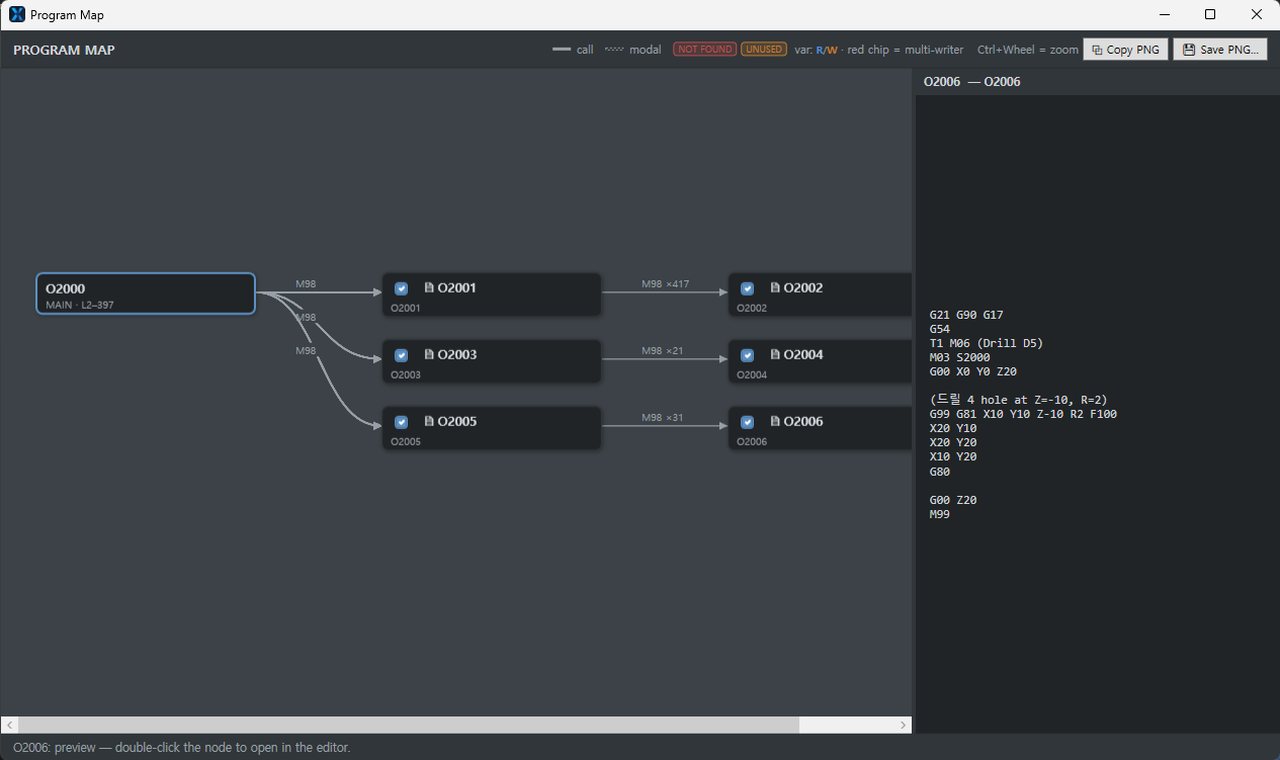Toggle the O2005 node checkbox

coord(401,422)
